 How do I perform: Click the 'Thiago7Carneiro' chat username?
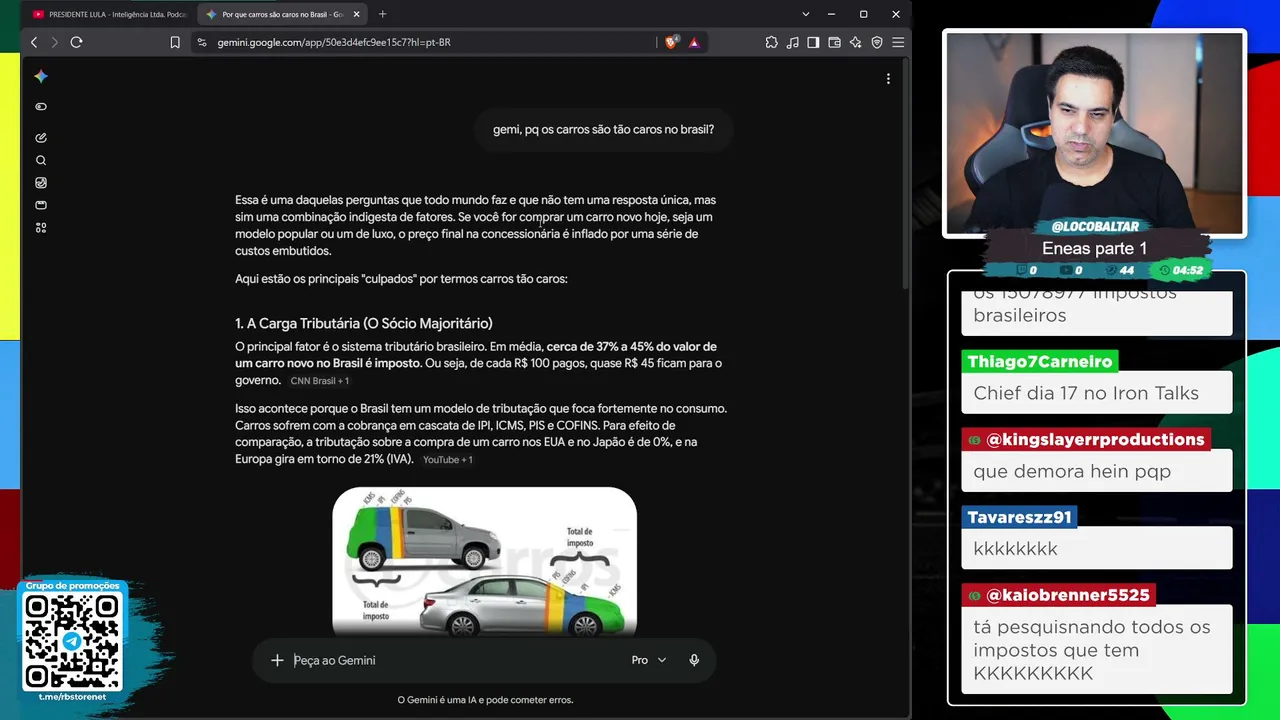point(1039,362)
